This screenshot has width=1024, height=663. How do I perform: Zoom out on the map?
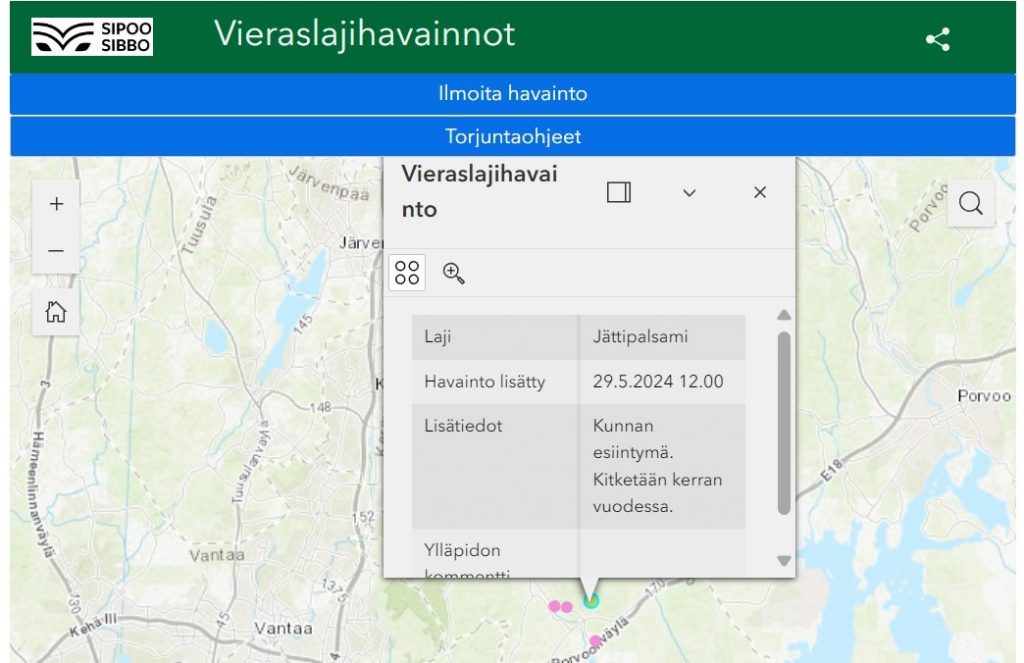56,251
